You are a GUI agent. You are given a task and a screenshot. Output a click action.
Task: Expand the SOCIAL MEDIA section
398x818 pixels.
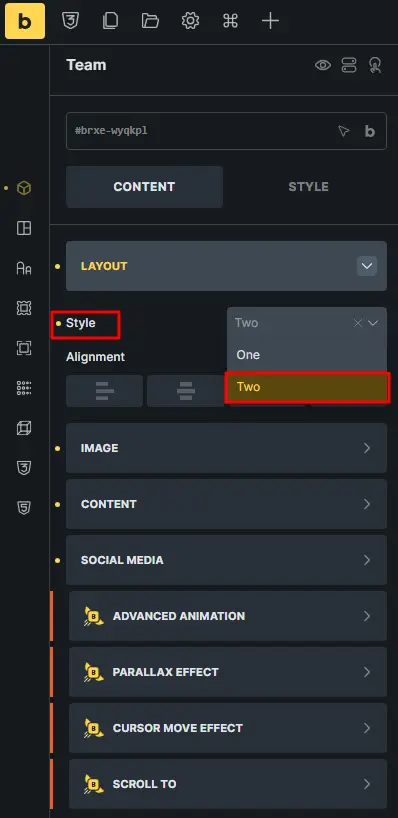226,560
